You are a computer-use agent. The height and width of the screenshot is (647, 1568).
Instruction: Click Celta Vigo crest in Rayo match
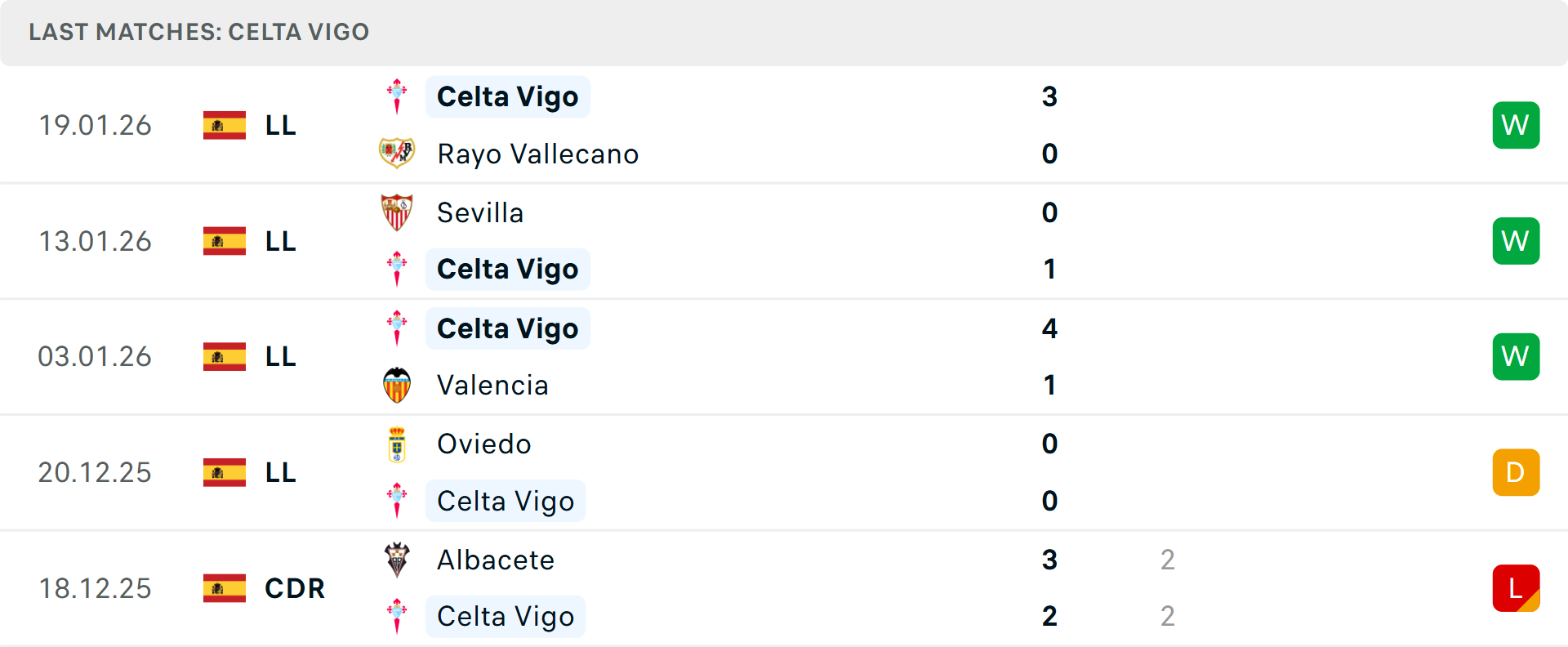click(397, 96)
